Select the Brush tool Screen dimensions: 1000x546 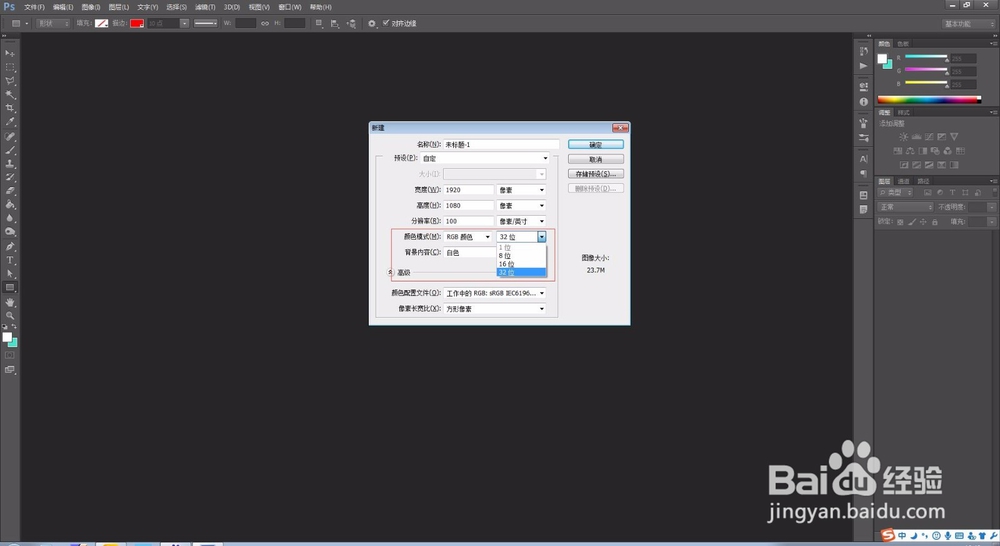point(10,151)
